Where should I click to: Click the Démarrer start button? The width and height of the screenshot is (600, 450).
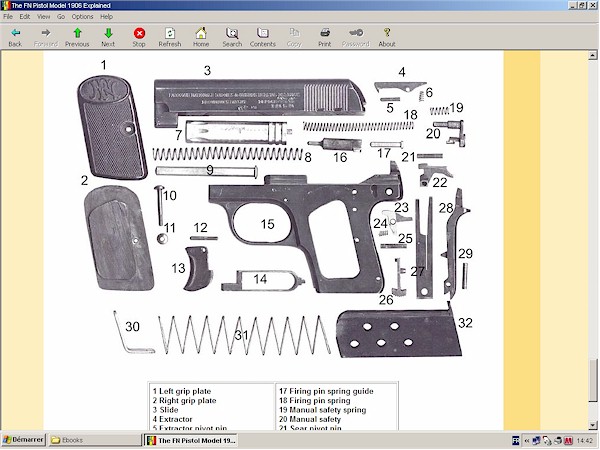pyautogui.click(x=23, y=440)
